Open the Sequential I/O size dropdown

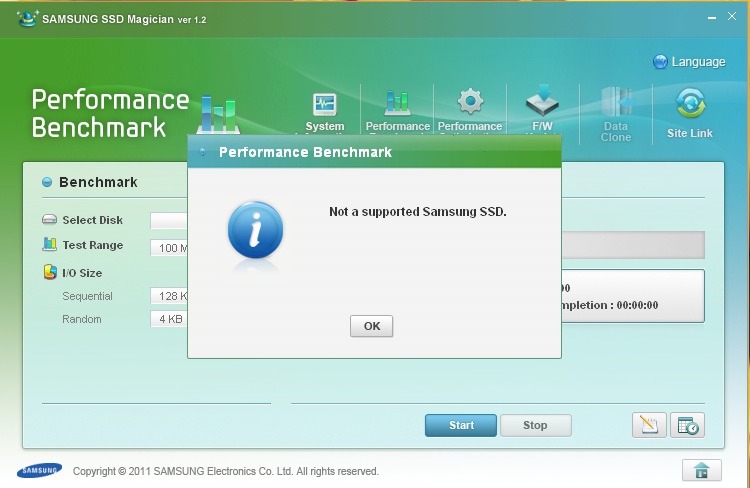pos(169,296)
